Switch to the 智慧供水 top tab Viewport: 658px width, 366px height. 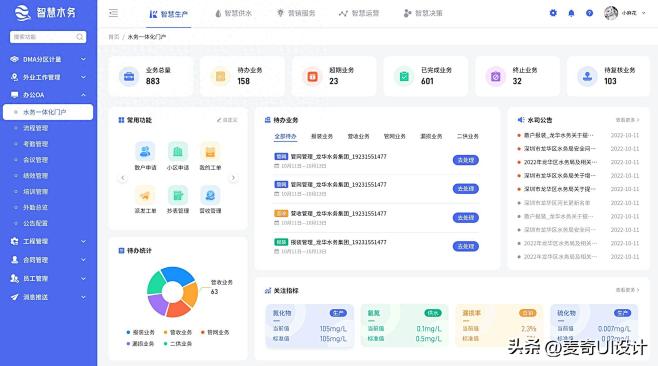coord(233,13)
